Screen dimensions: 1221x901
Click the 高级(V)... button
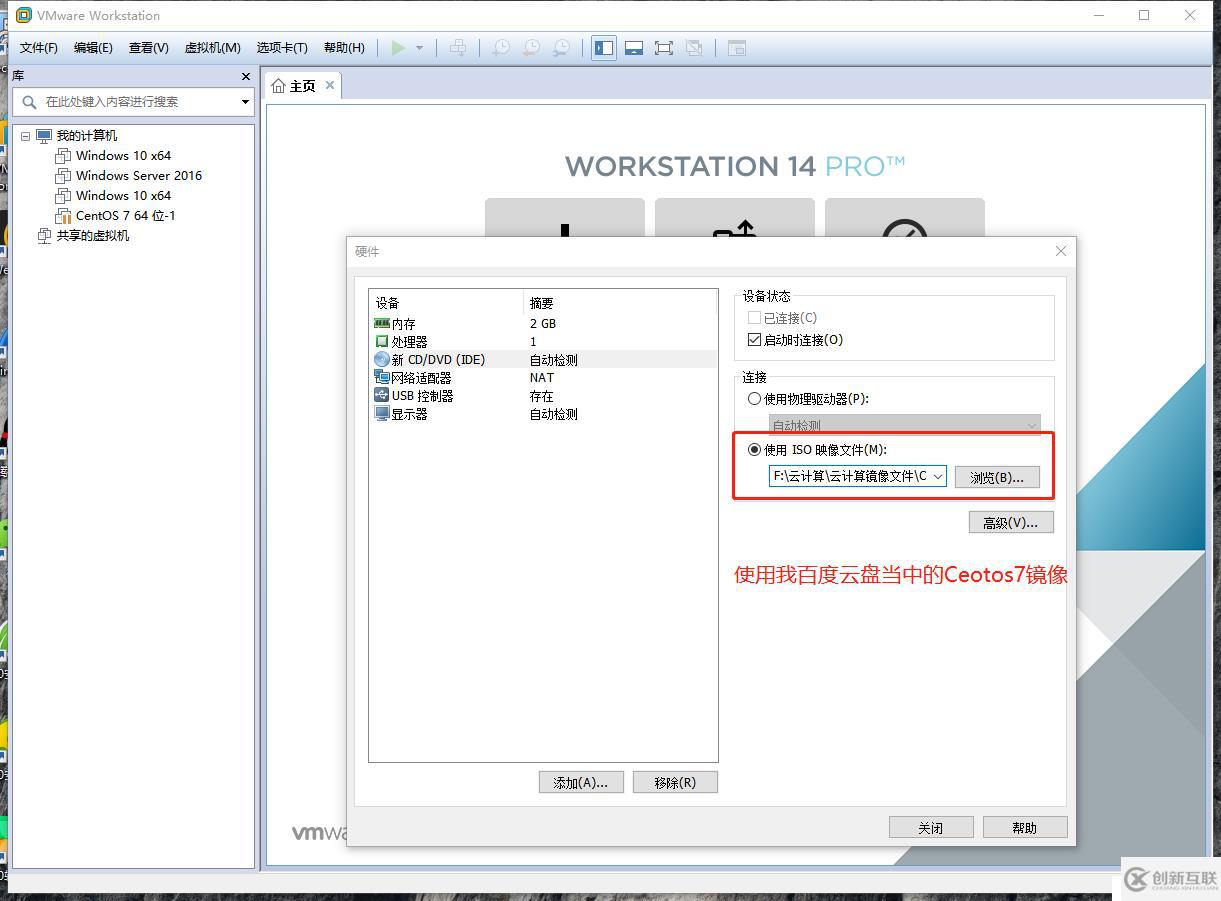coord(1011,522)
